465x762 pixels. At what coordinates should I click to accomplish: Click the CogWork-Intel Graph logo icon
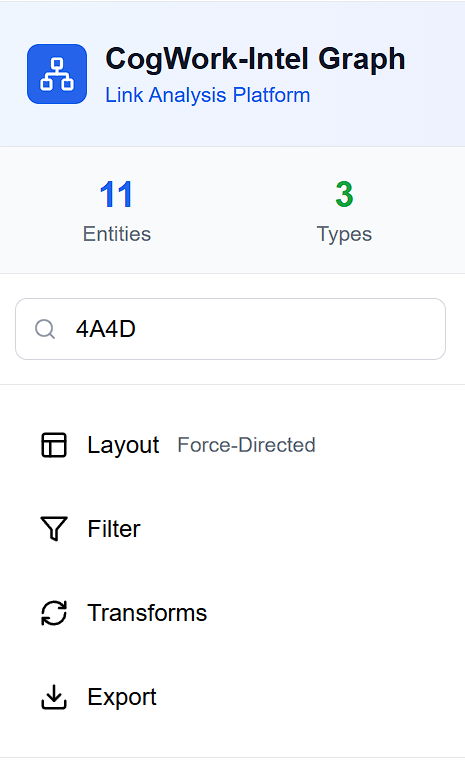coord(57,74)
